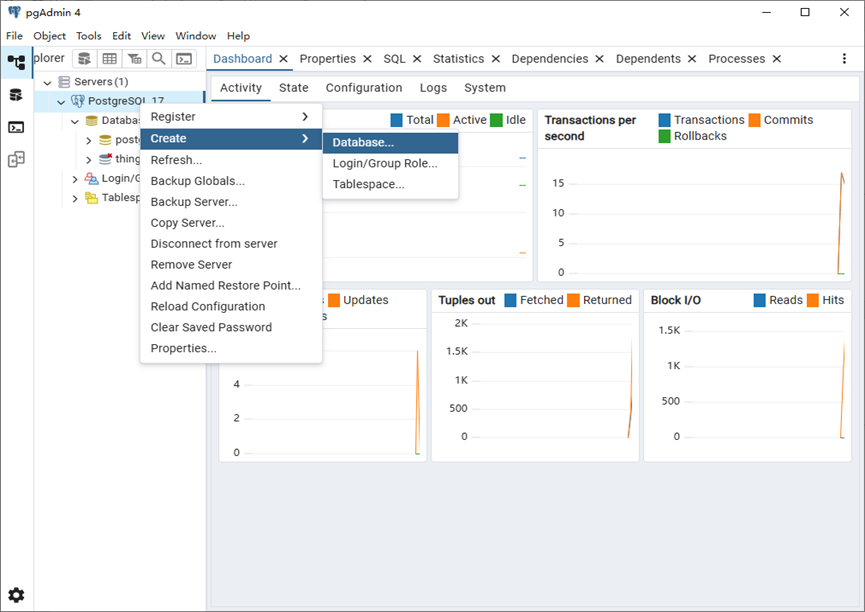Select Backup Globals... menu entry
Viewport: 865px width, 612px height.
[231, 181]
